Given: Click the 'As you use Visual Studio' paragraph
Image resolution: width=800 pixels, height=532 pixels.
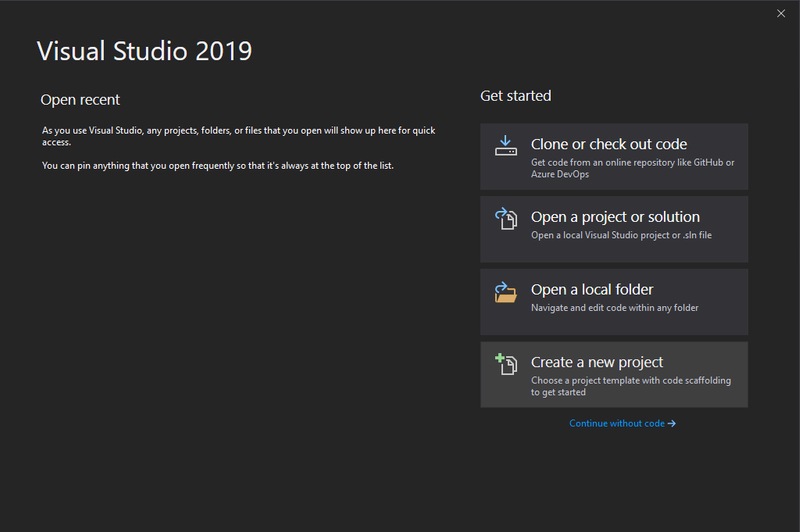Looking at the screenshot, I should click(238, 136).
